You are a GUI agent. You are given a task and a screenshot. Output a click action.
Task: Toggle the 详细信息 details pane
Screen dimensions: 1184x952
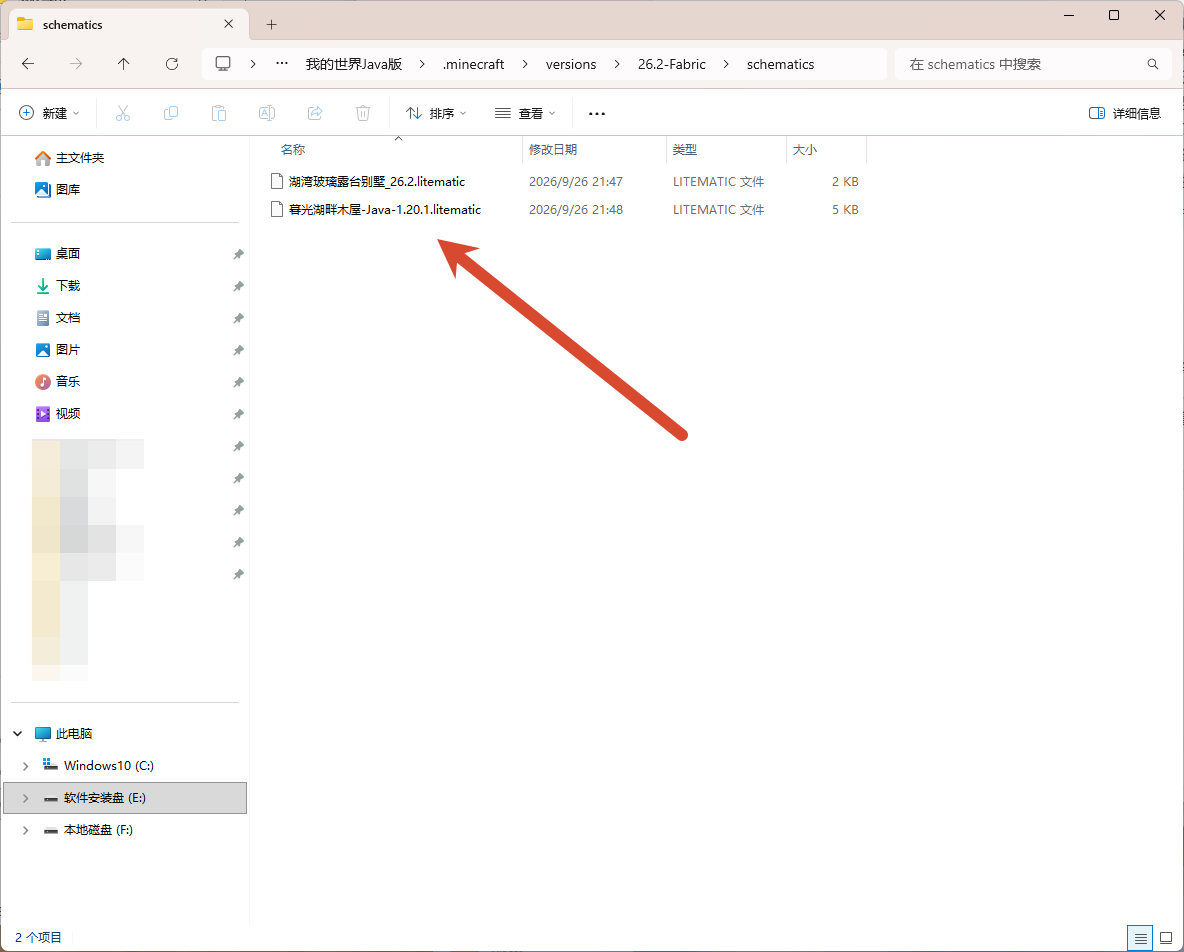coord(1124,113)
